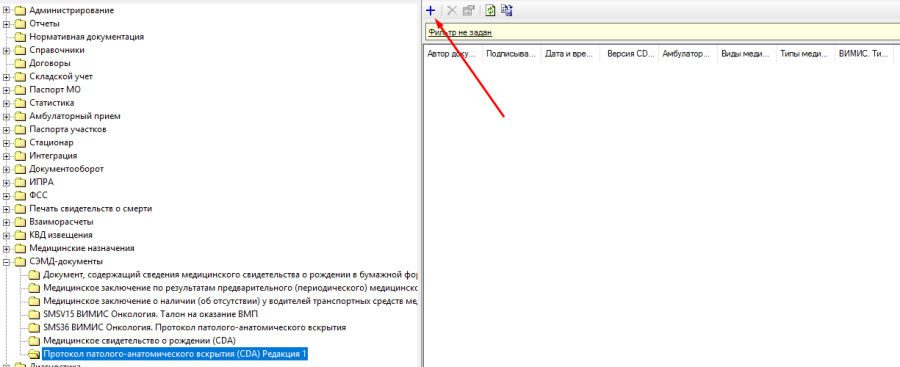Expand the Справочники folder node
900x367 pixels.
point(6,50)
